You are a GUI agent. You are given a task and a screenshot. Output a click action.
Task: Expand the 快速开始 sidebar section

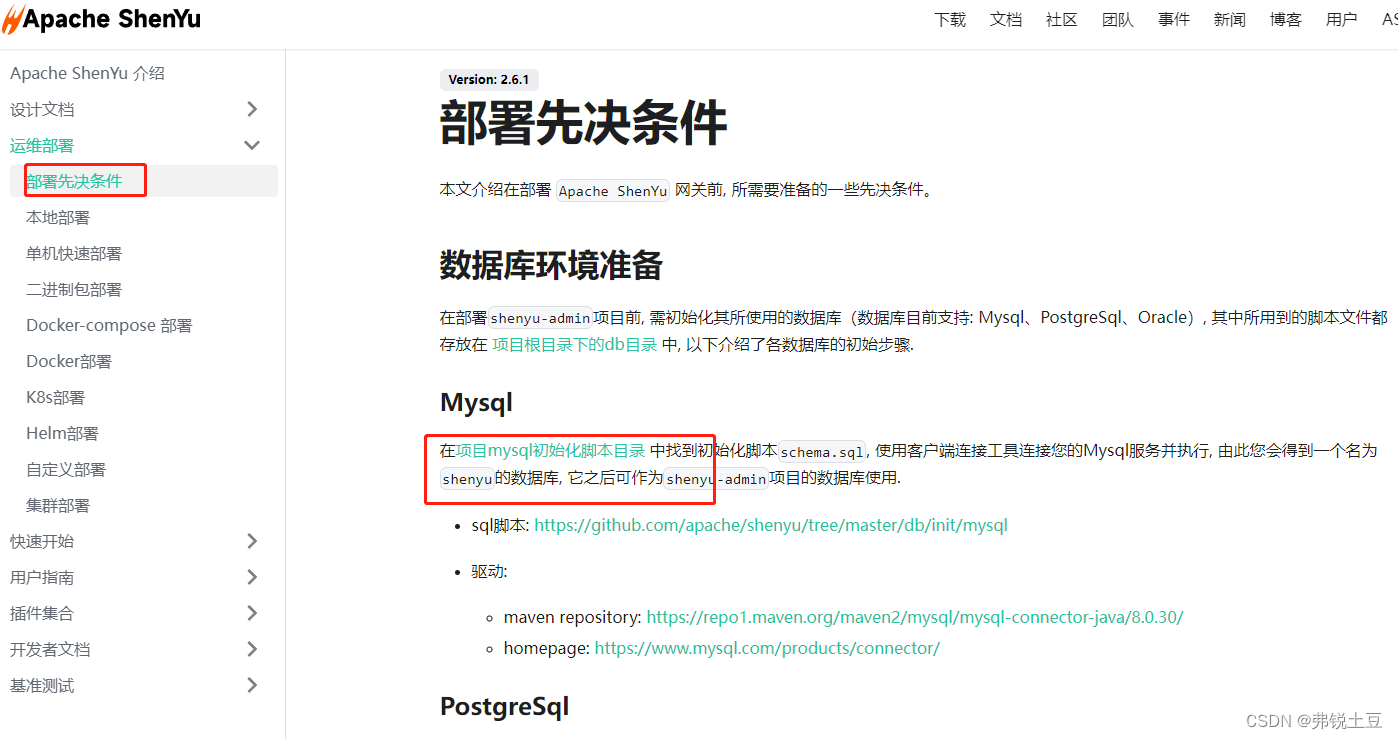[252, 541]
